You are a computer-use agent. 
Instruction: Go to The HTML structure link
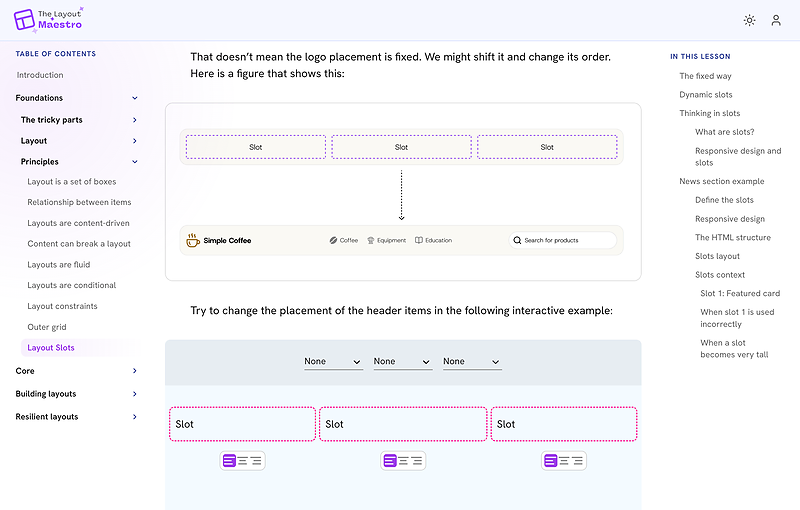[x=733, y=238]
